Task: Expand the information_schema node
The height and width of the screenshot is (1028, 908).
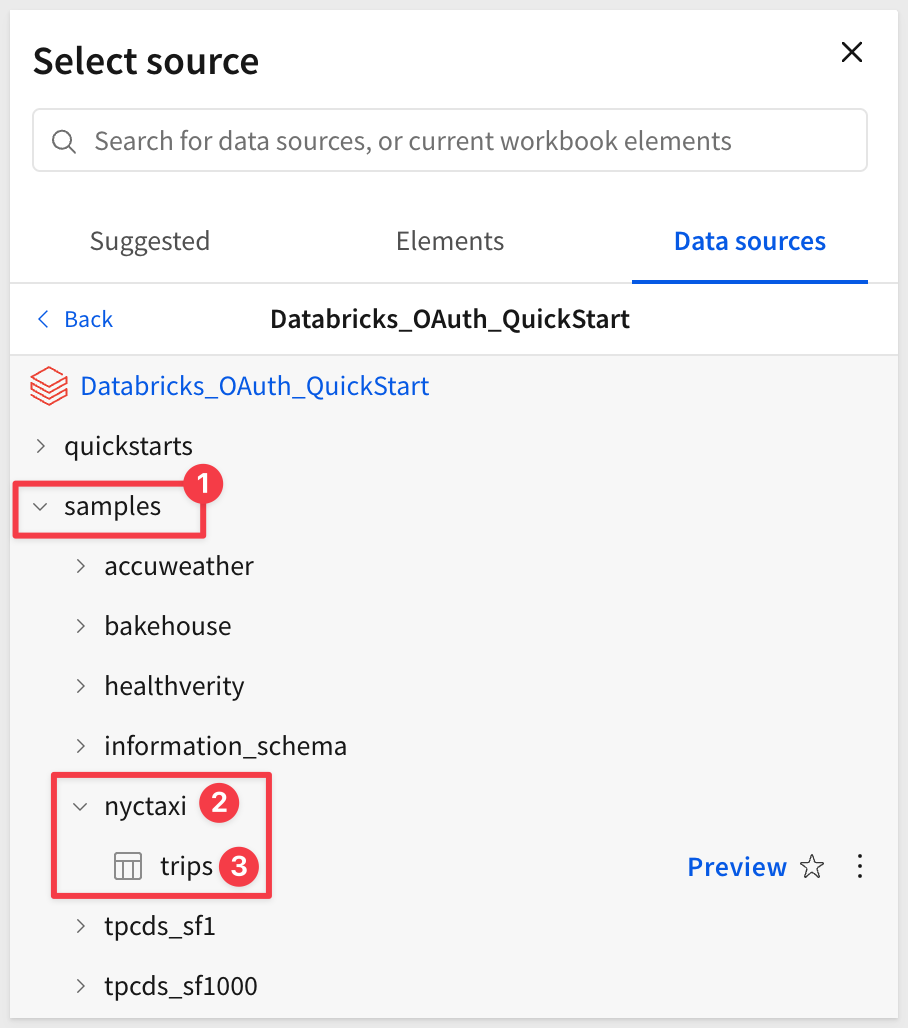Action: 81,746
